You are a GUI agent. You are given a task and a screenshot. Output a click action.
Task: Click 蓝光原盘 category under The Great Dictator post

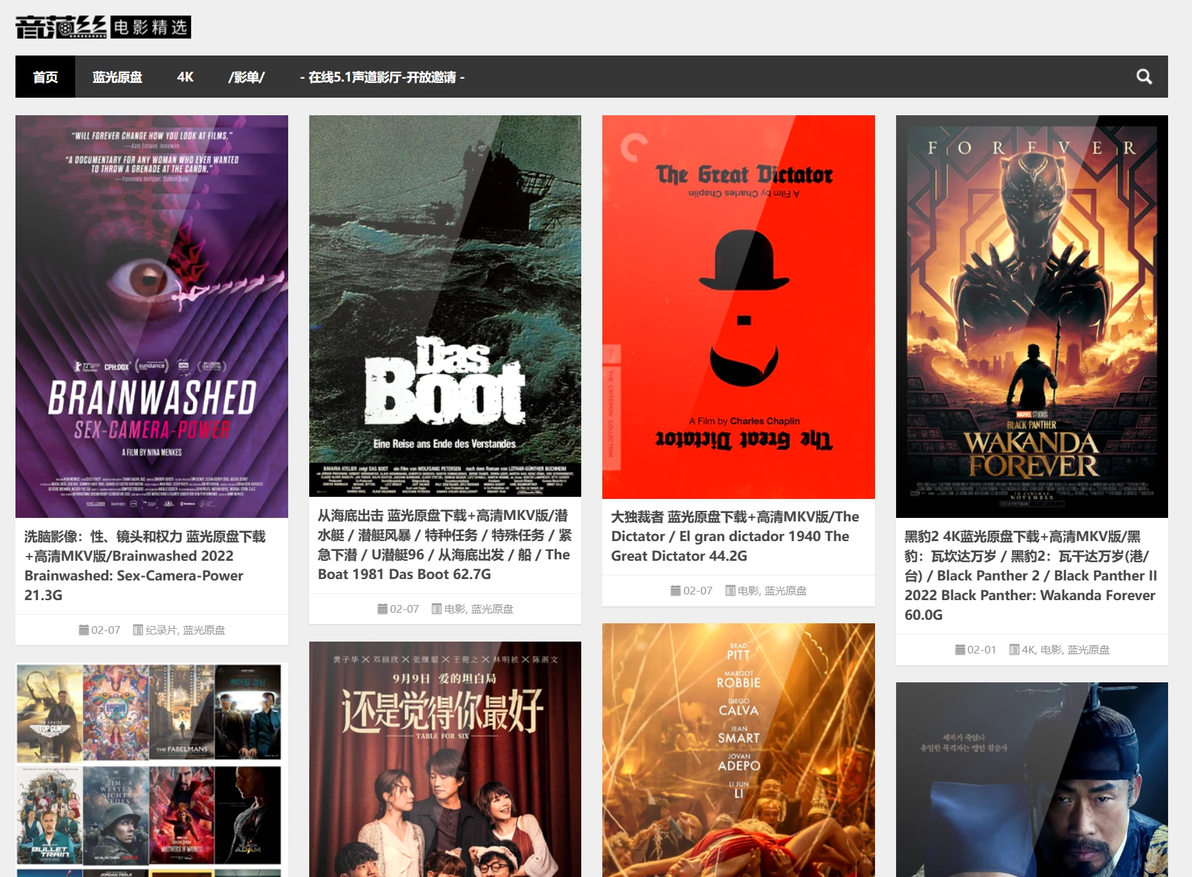pyautogui.click(x=785, y=590)
